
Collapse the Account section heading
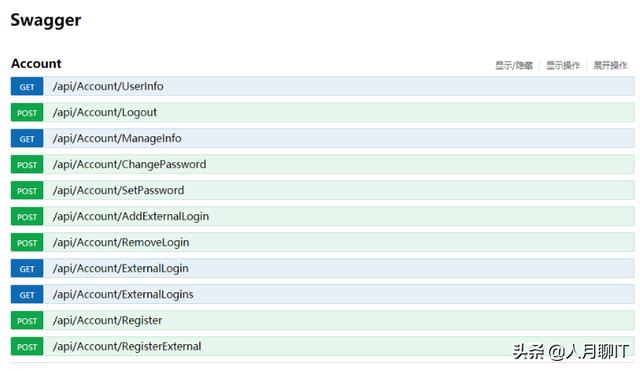pyautogui.click(x=36, y=64)
